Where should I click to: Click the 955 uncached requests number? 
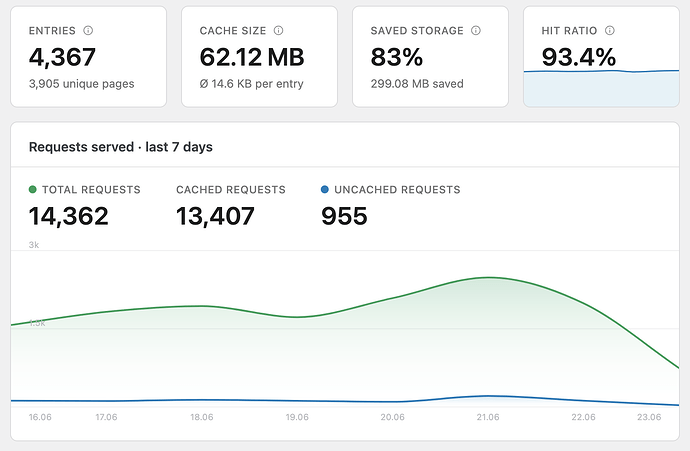344,216
